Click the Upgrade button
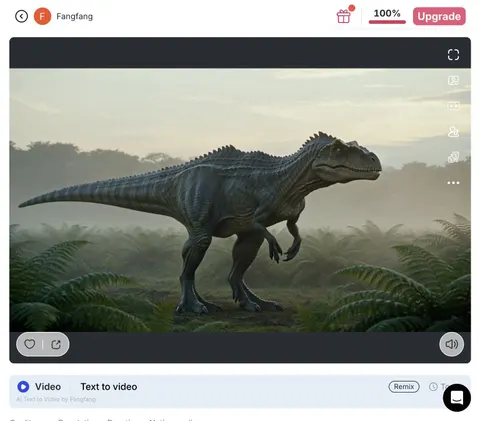The image size is (480, 421). (439, 16)
